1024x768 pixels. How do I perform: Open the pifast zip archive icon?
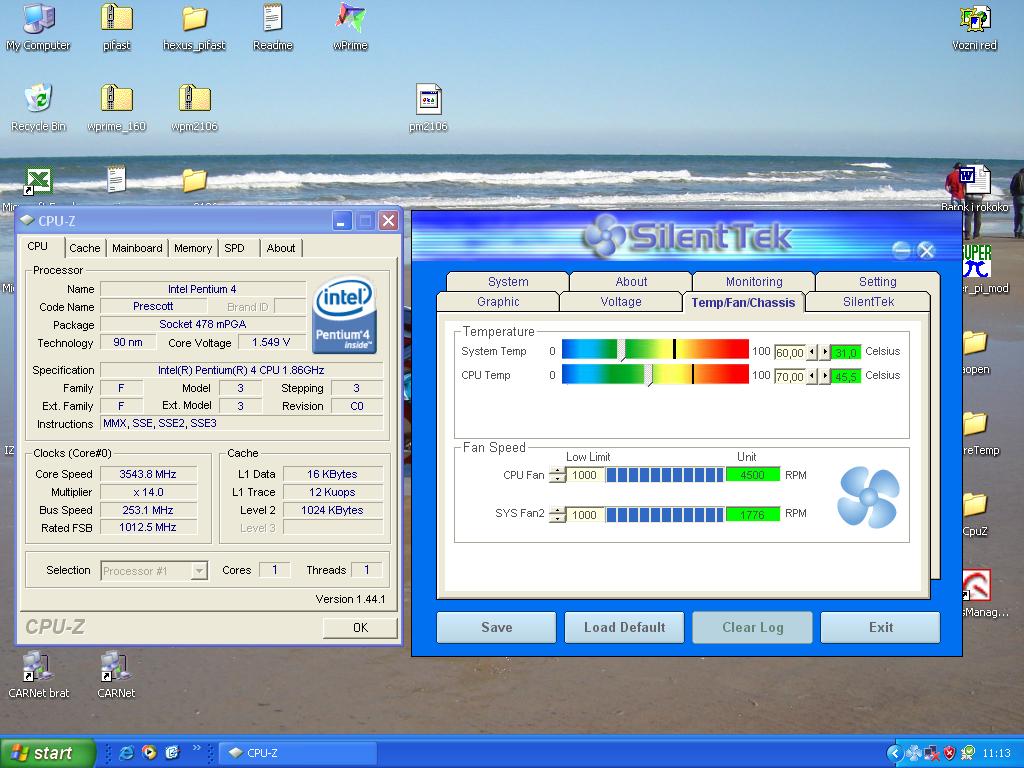pyautogui.click(x=116, y=27)
